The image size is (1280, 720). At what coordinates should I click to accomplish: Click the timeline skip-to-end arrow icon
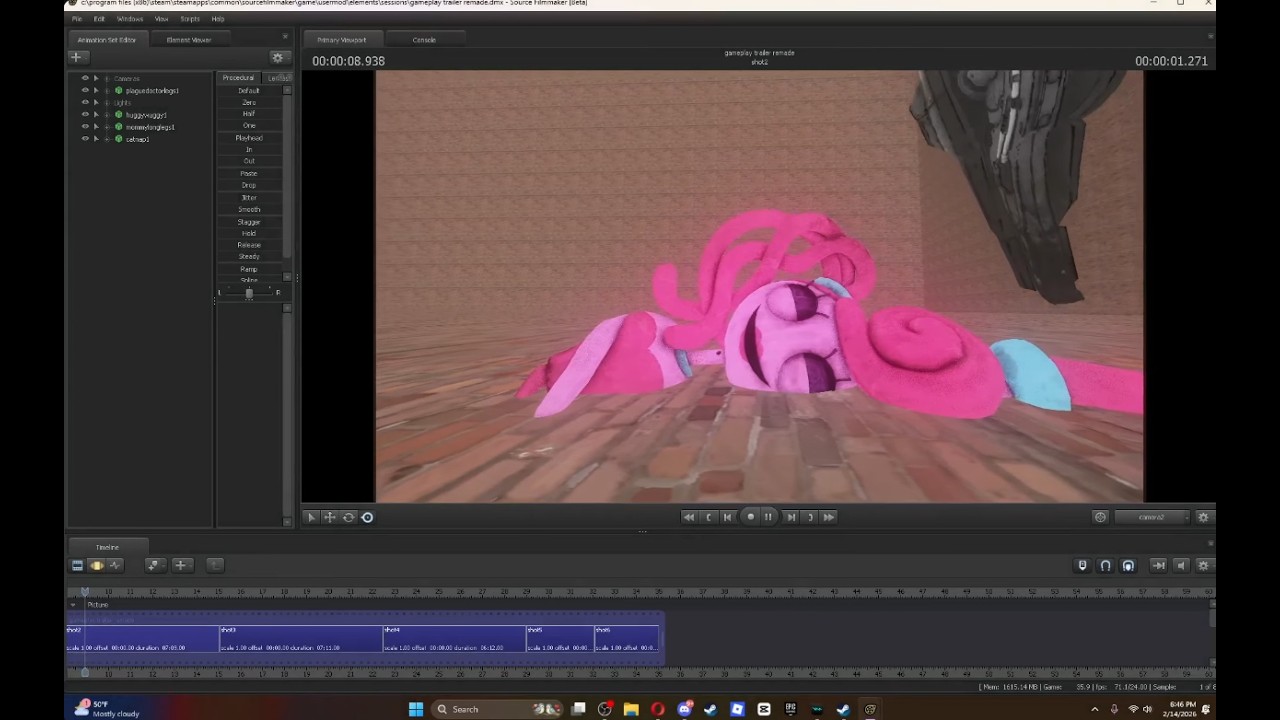point(1158,566)
